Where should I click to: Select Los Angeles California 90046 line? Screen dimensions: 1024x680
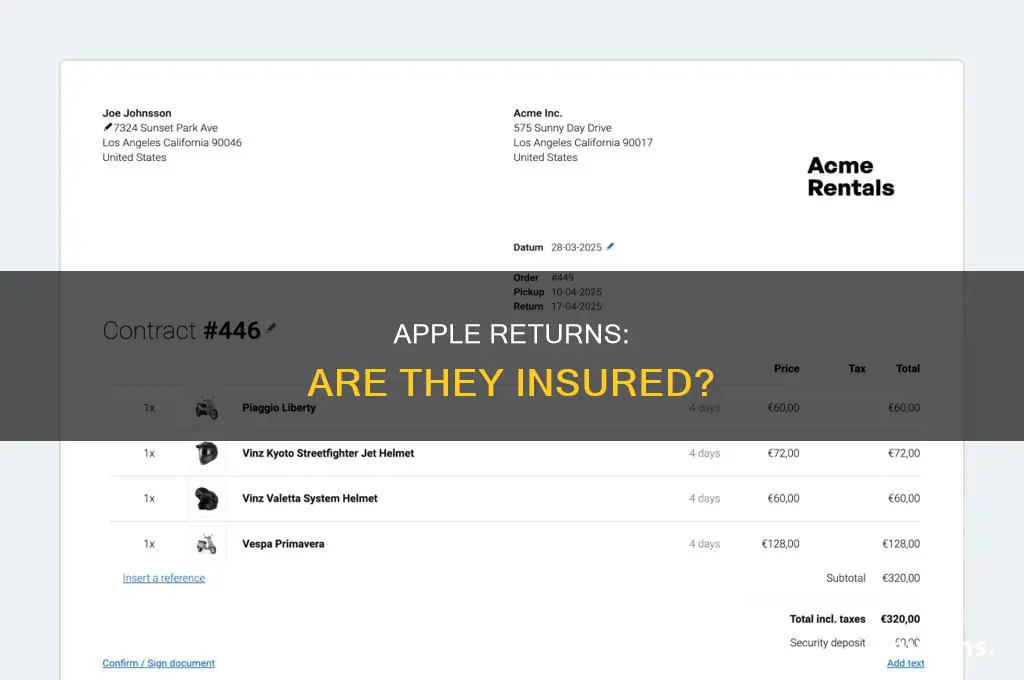(172, 142)
